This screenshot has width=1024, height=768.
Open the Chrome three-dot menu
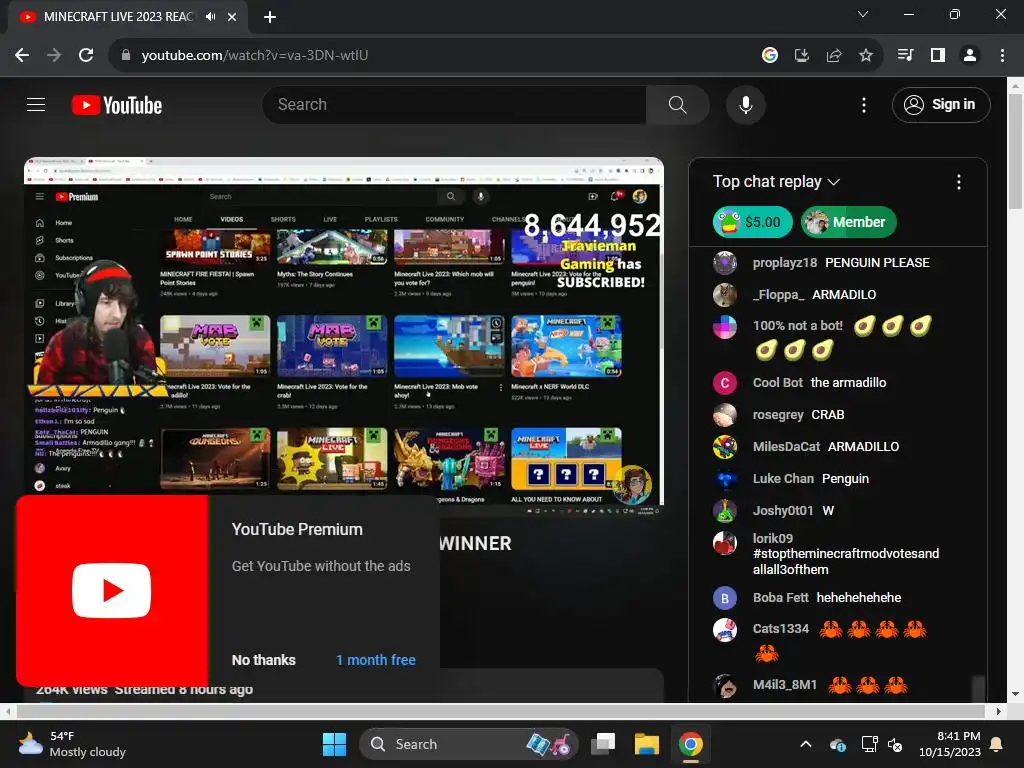pyautogui.click(x=1002, y=56)
